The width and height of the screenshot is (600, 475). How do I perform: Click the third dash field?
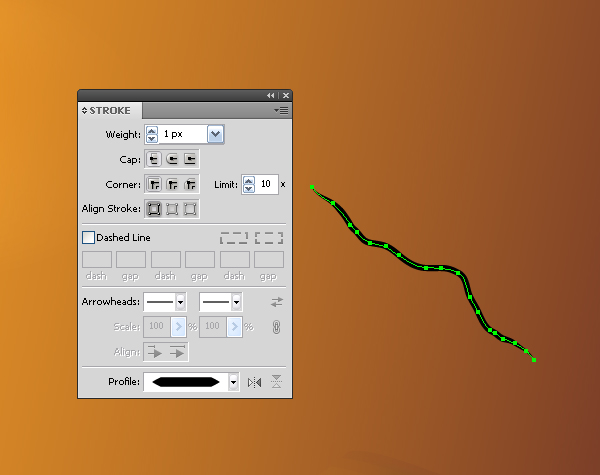pyautogui.click(x=235, y=260)
